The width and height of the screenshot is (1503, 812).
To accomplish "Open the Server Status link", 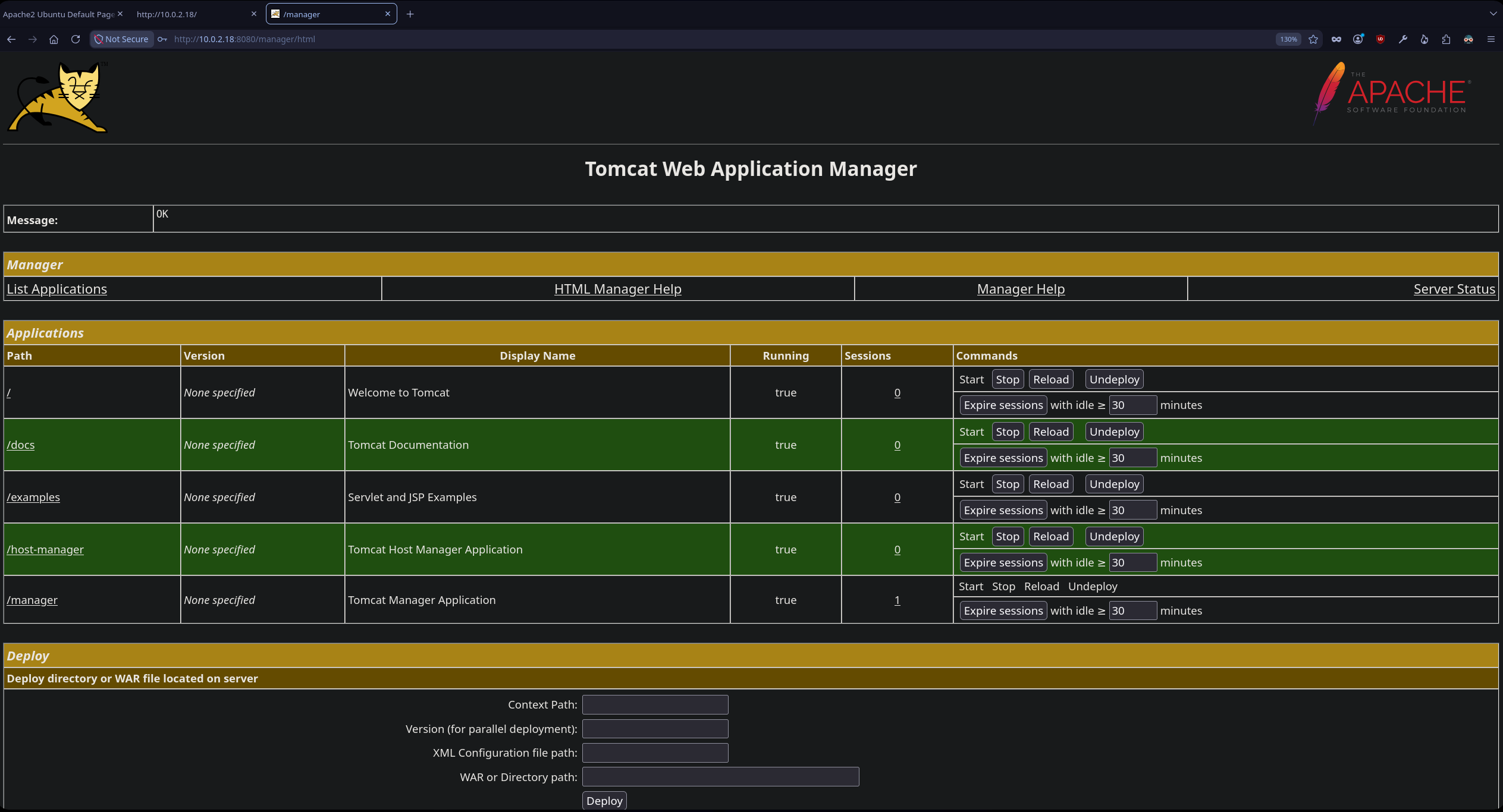I will 1454,289.
